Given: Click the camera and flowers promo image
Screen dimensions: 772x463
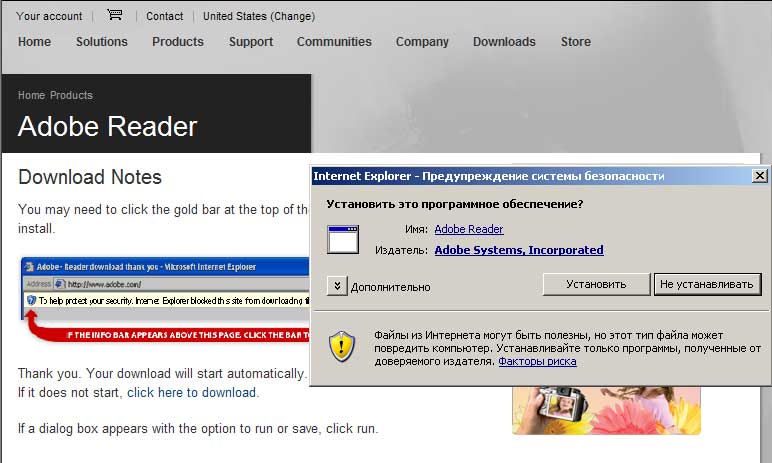Looking at the screenshot, I should [606, 410].
